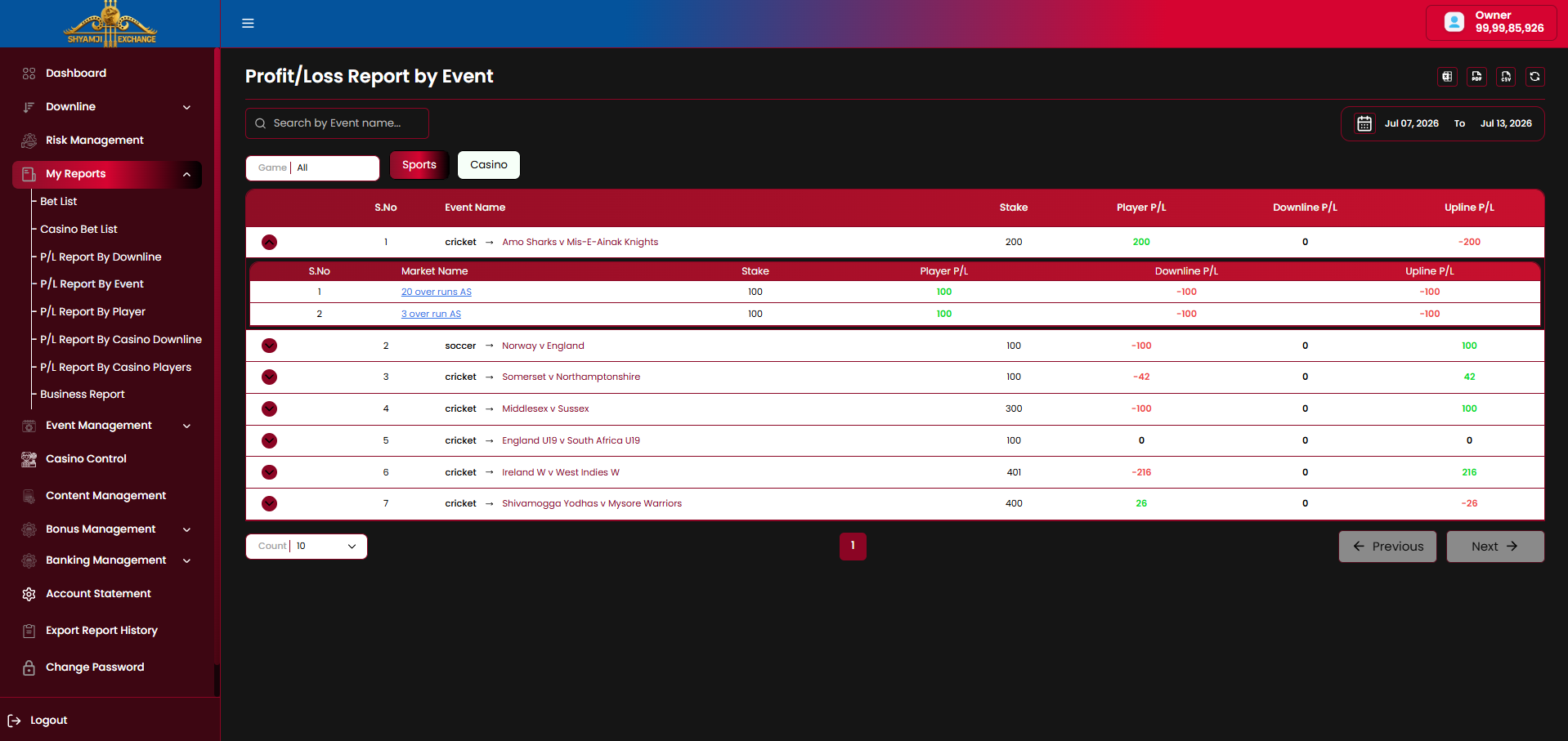
Task: Expand the Bonus Management chevron
Action: pyautogui.click(x=186, y=529)
